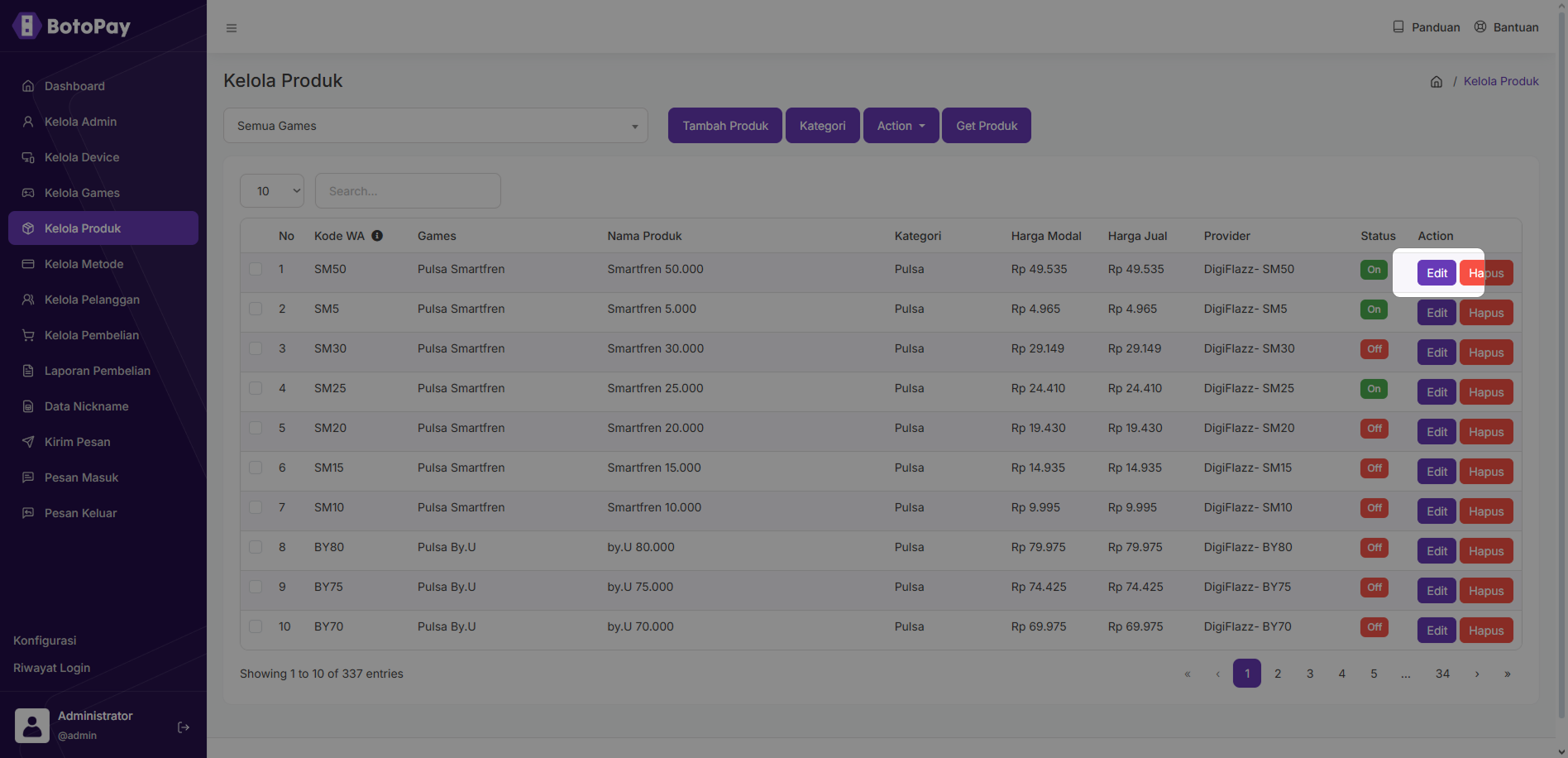
Task: Go to previous page arrow icon
Action: click(x=1217, y=674)
